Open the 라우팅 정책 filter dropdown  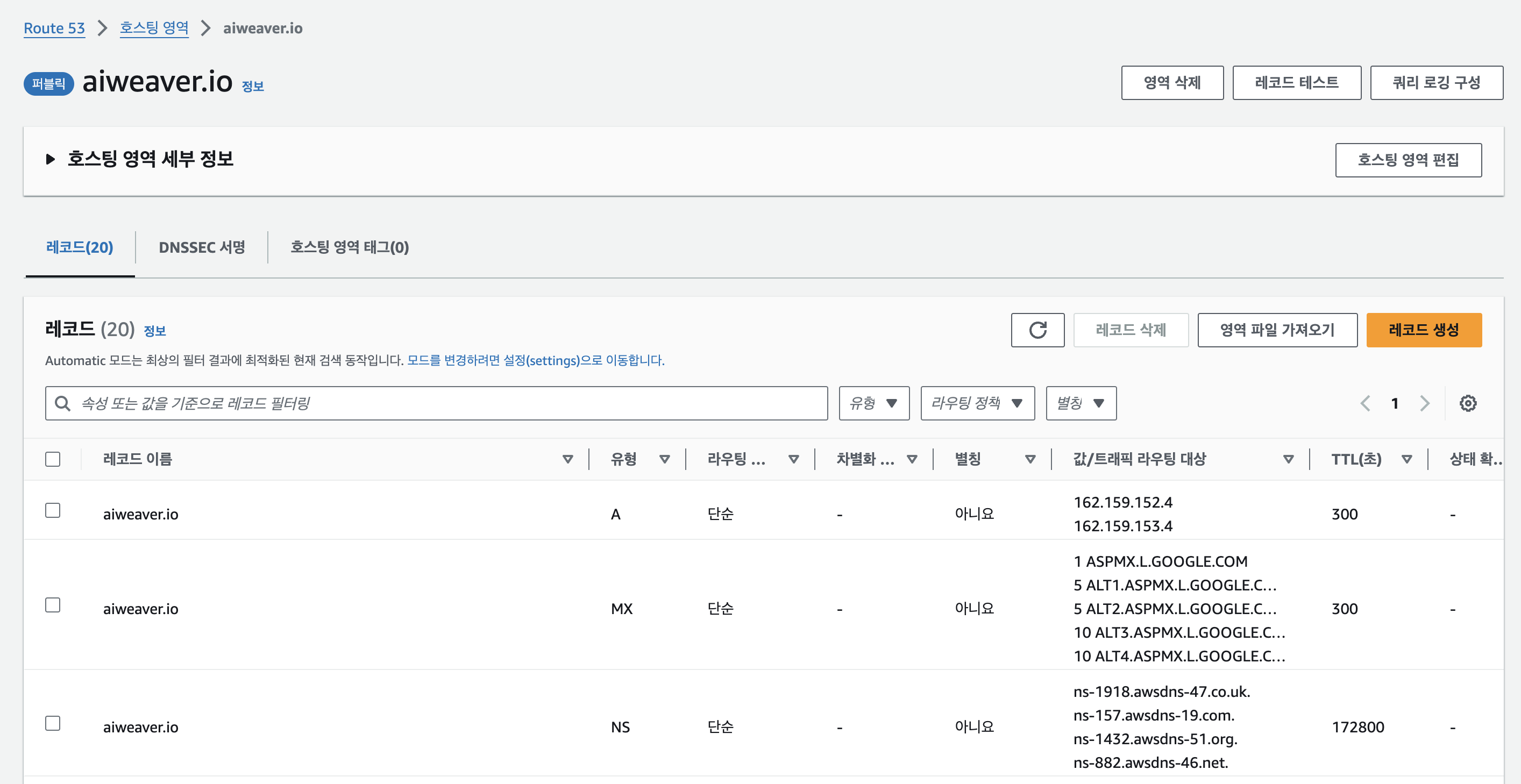click(x=978, y=403)
